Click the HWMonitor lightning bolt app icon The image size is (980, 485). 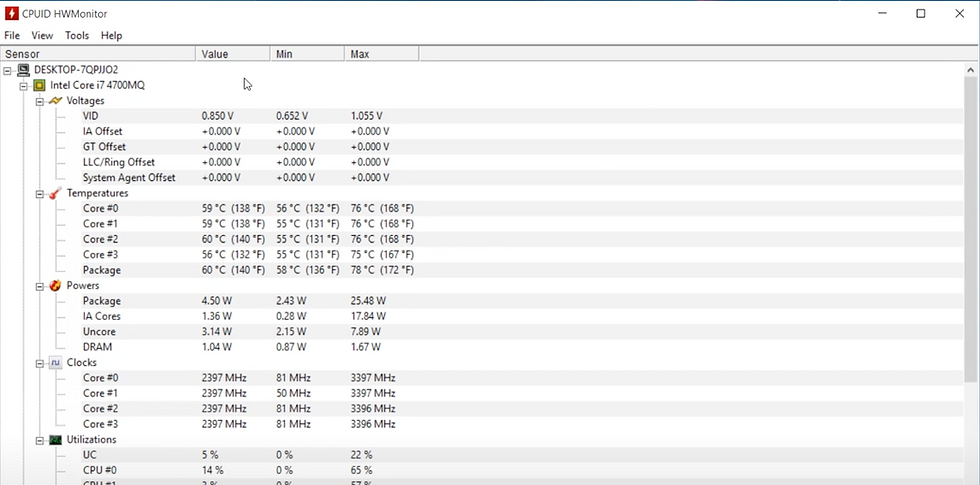pos(11,13)
